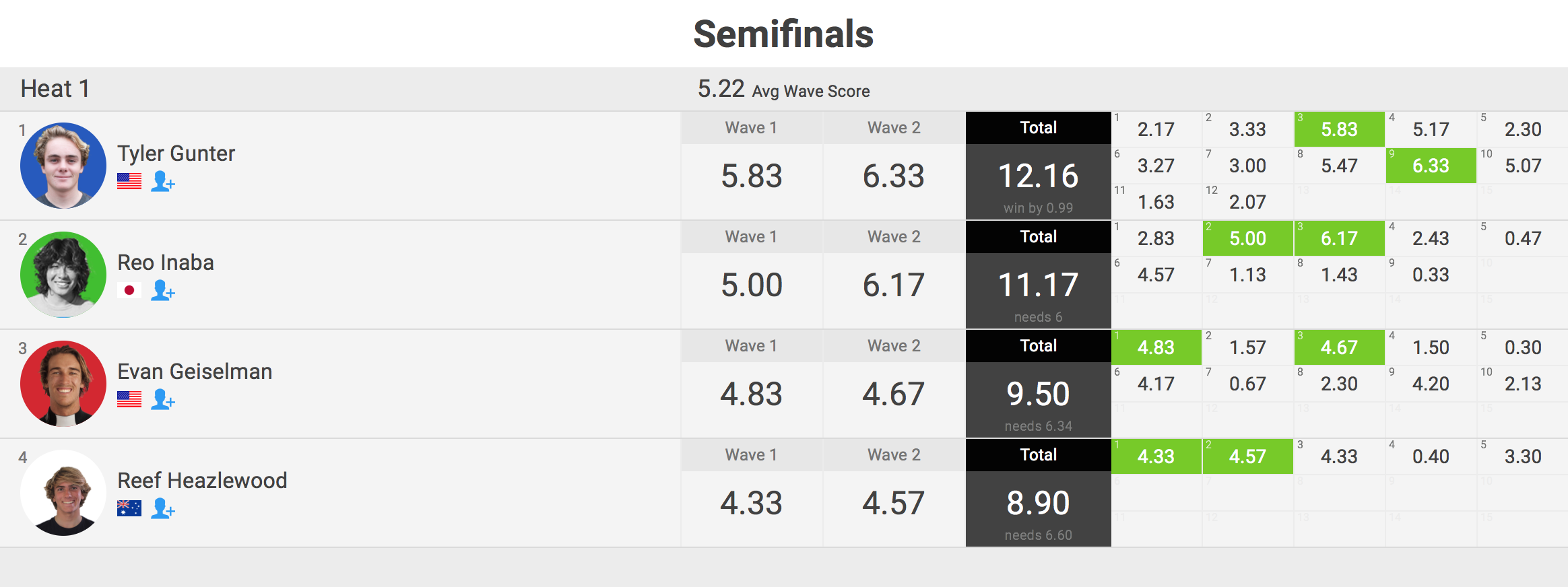Select Evan Geiselman's highlighted 4.83 wave score
This screenshot has height=587, width=1568.
pos(1156,347)
